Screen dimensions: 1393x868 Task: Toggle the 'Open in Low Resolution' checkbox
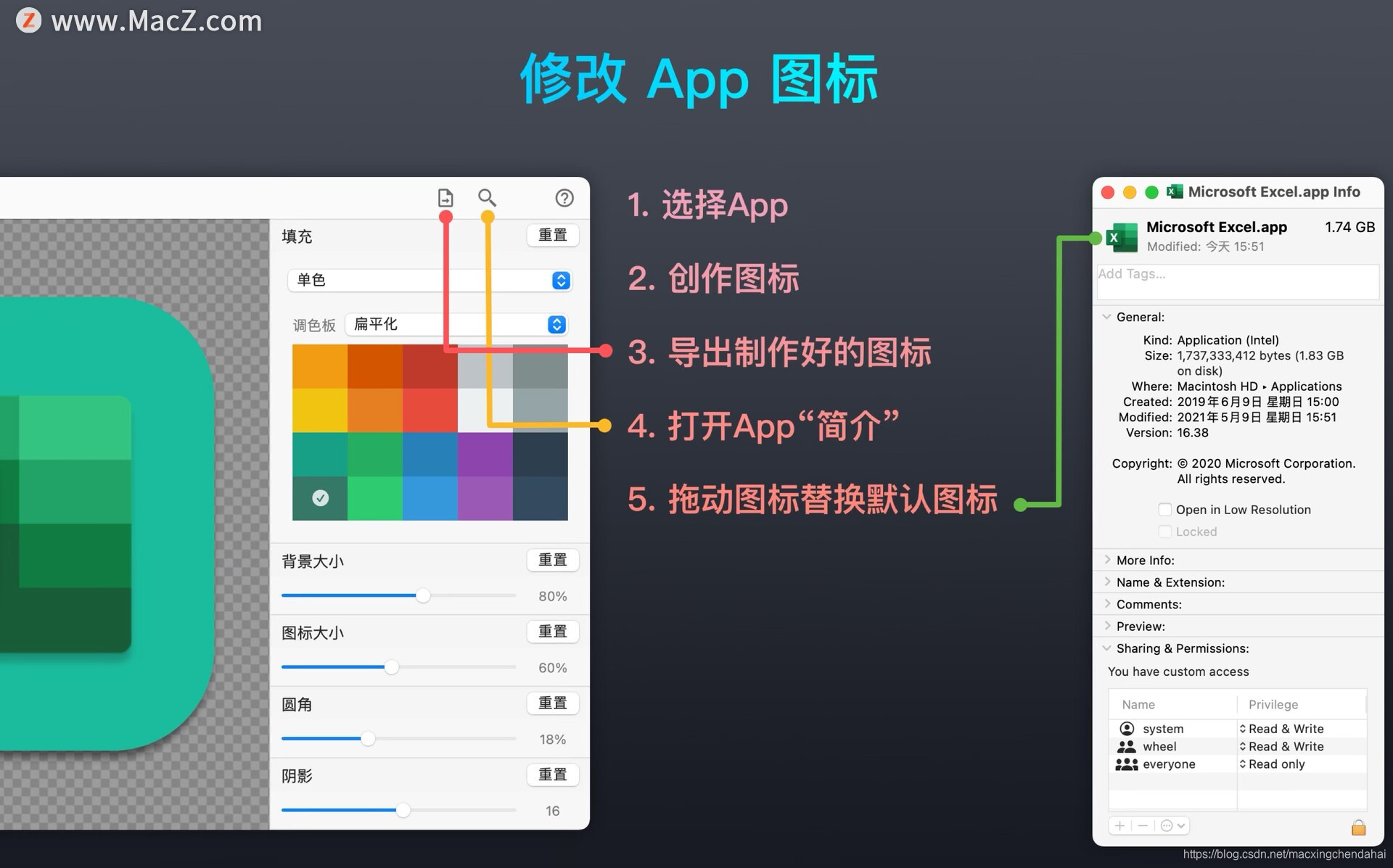[x=1163, y=510]
